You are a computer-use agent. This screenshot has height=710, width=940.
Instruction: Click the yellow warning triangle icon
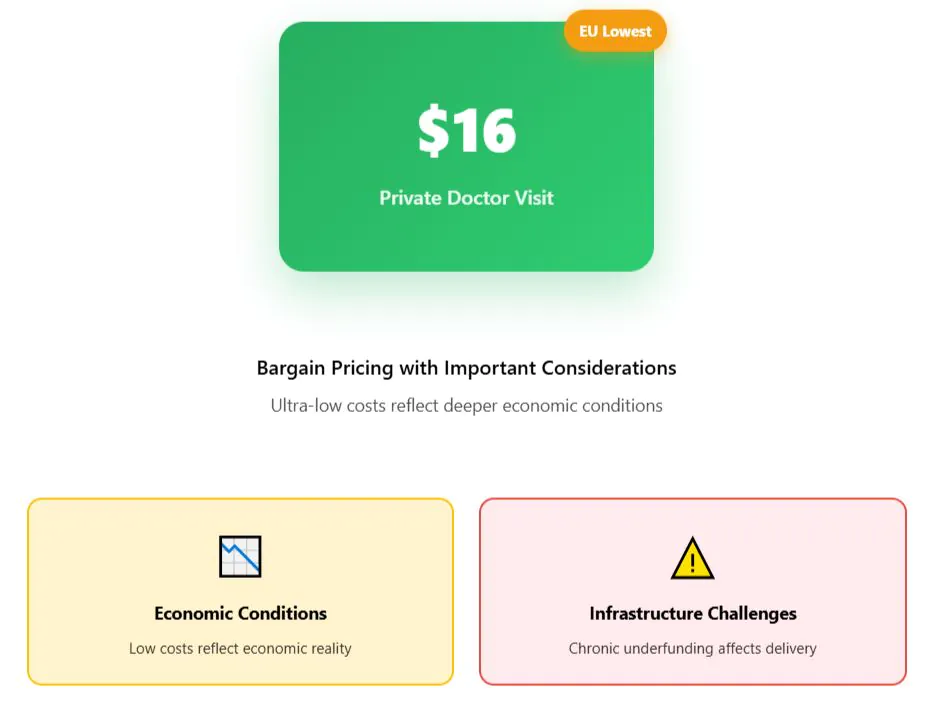(x=692, y=558)
